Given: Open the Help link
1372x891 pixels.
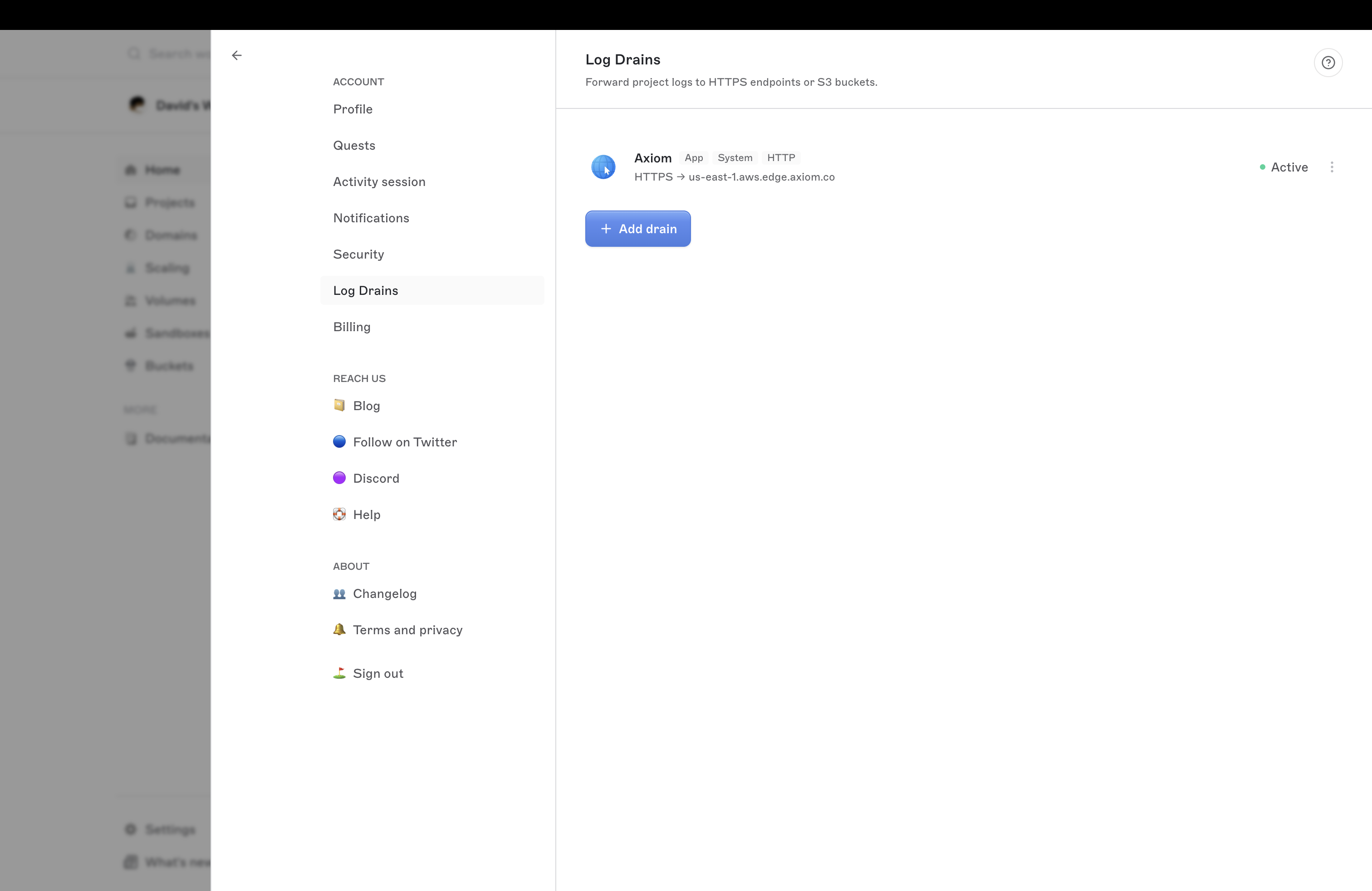Looking at the screenshot, I should 367,514.
